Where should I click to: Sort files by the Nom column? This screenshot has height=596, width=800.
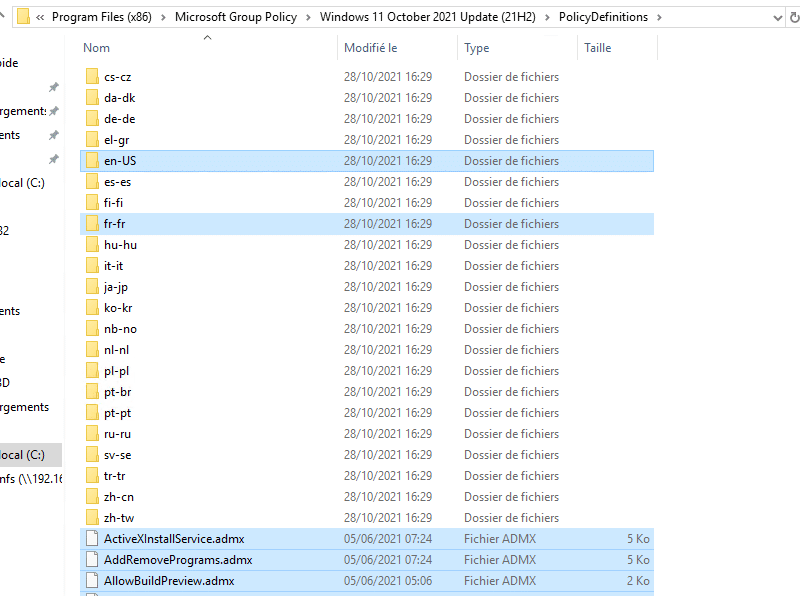tap(97, 48)
